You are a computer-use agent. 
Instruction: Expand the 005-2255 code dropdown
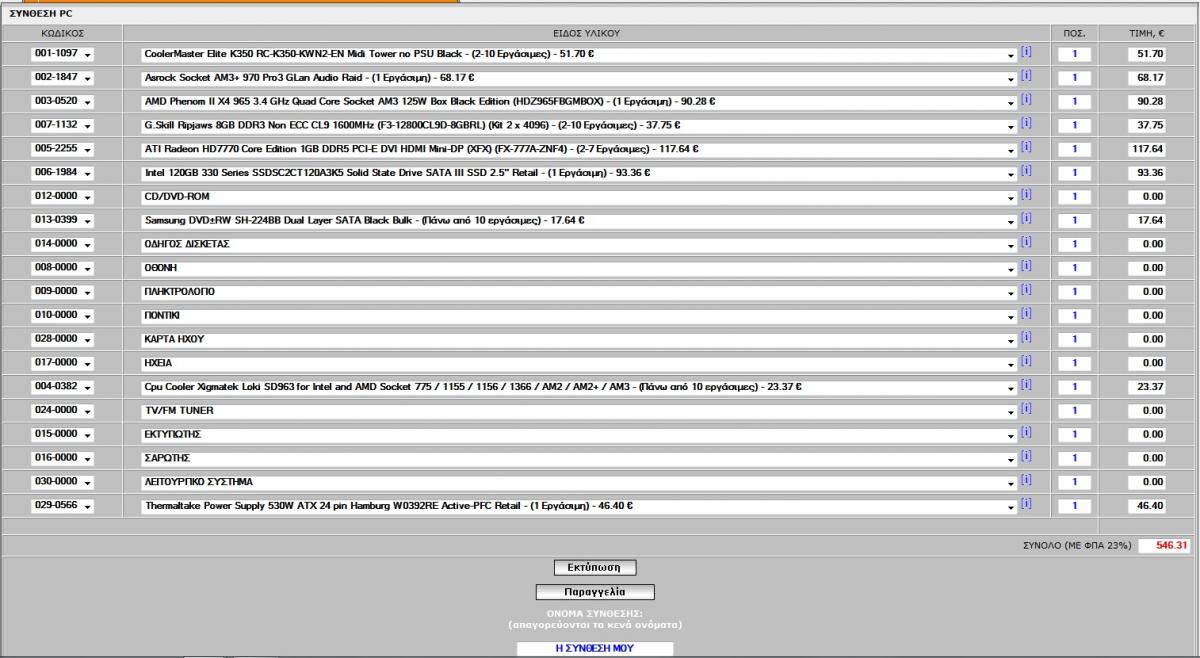tap(62, 149)
